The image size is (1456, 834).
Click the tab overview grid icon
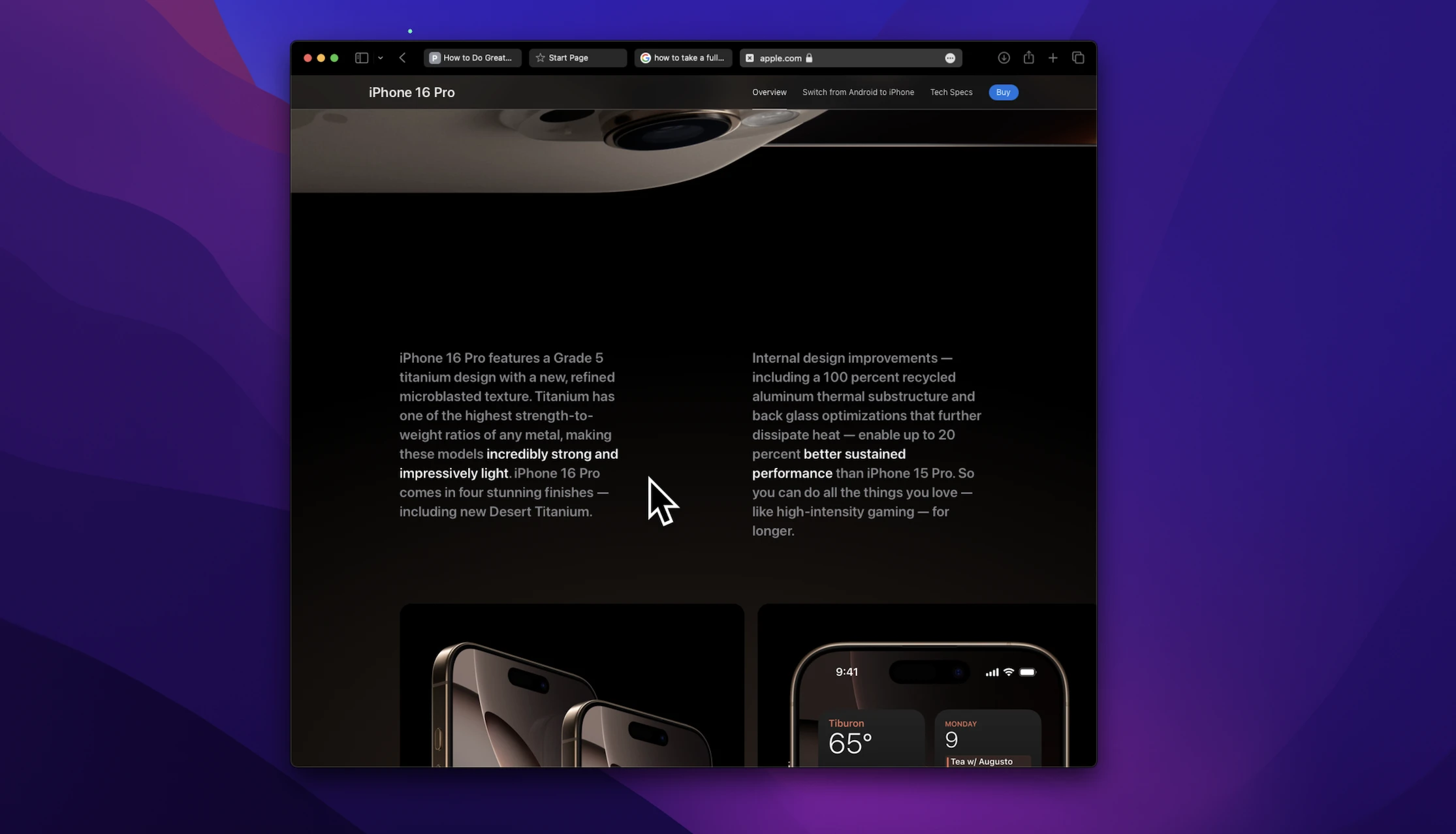(1078, 57)
